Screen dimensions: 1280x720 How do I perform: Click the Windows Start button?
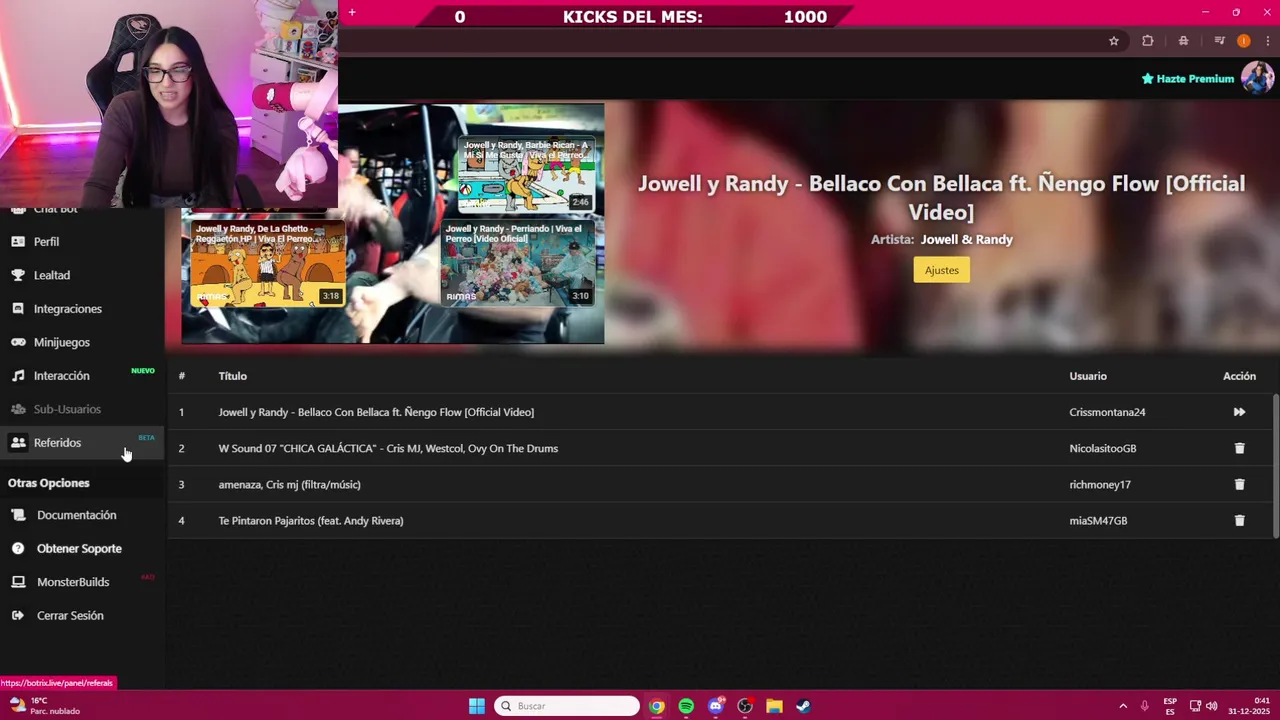477,706
